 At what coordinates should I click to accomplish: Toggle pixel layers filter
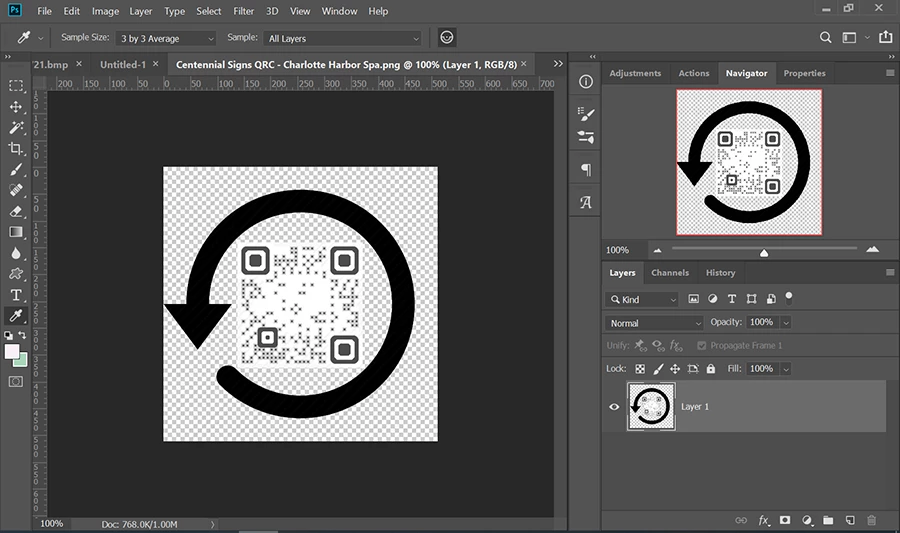[693, 299]
